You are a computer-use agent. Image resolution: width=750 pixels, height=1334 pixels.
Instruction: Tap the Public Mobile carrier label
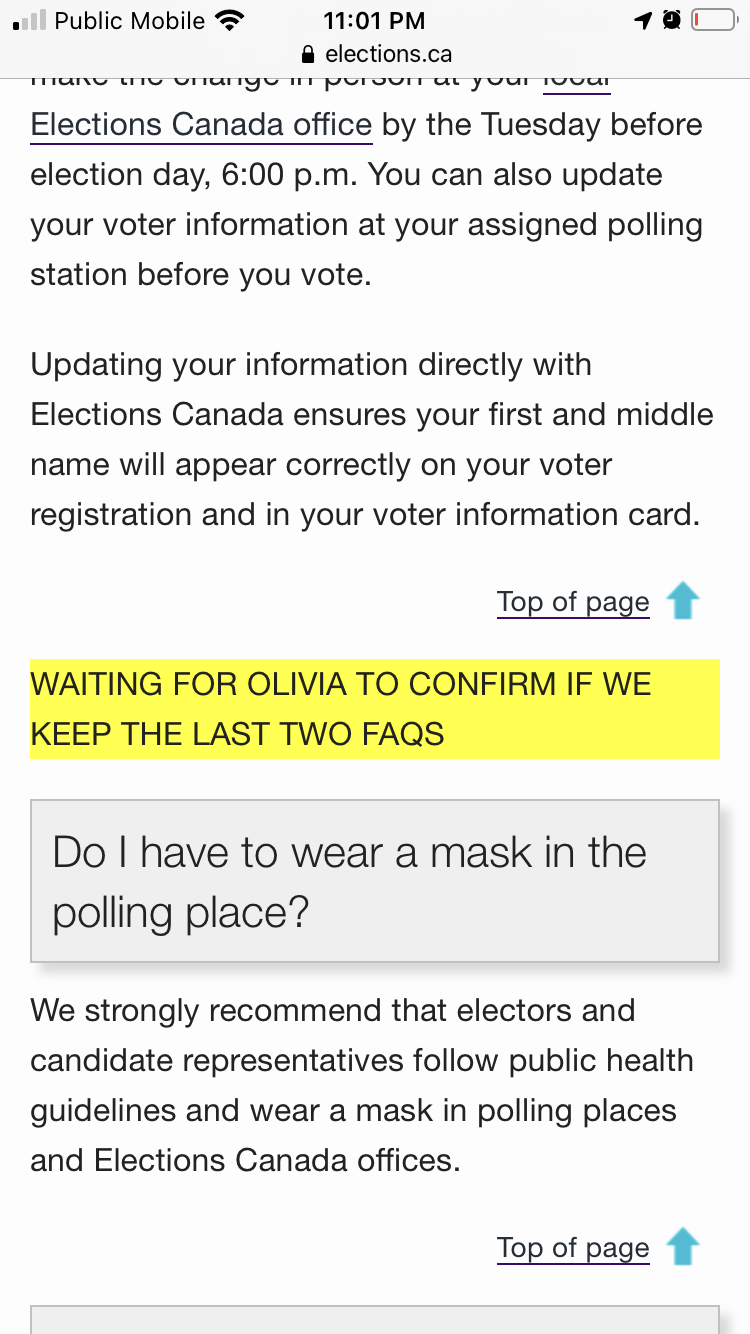coord(129,20)
